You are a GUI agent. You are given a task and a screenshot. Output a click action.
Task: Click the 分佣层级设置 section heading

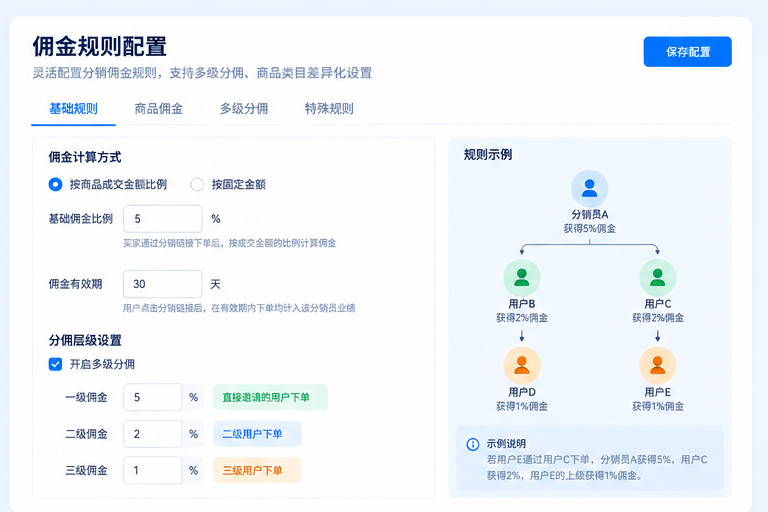[85, 341]
